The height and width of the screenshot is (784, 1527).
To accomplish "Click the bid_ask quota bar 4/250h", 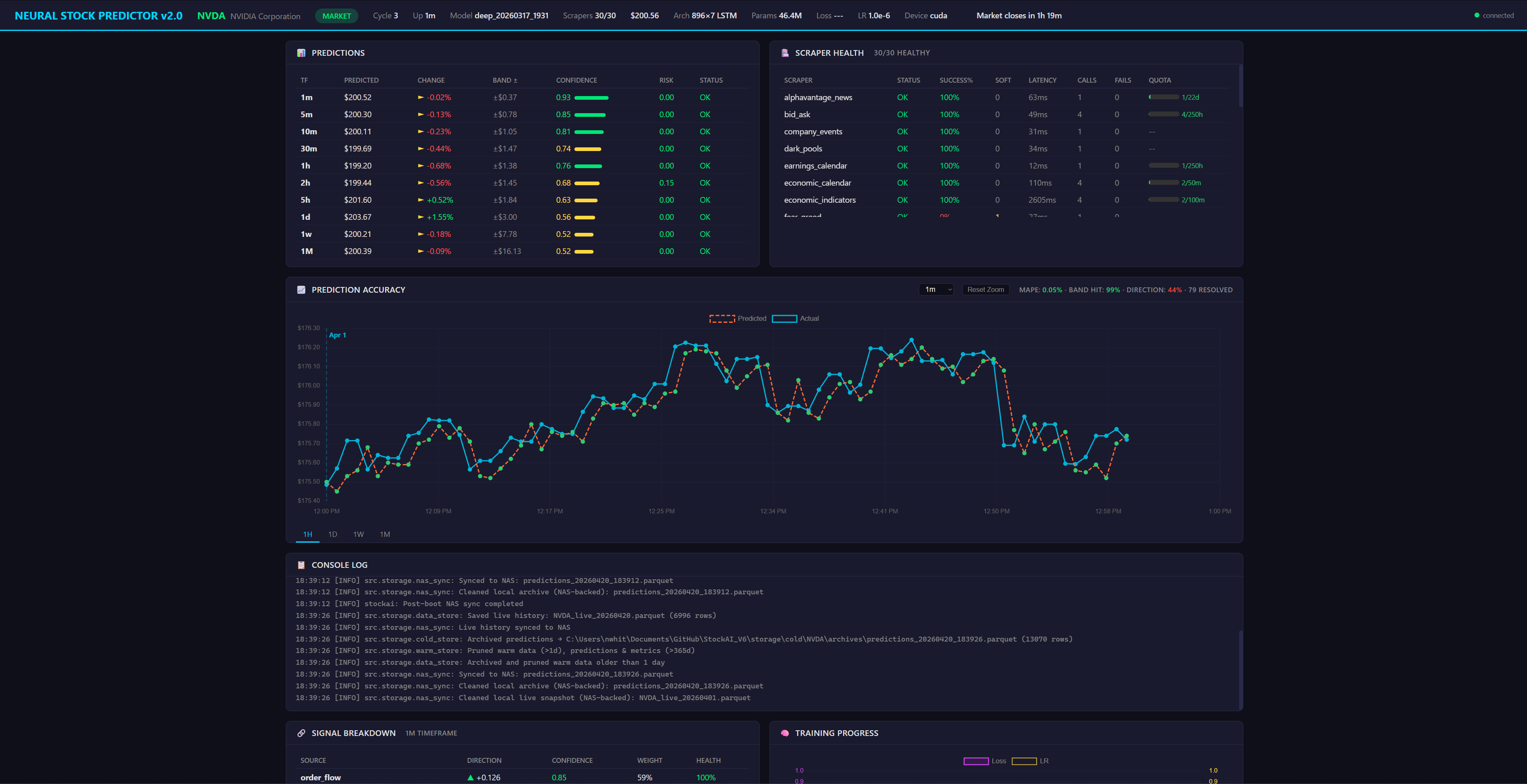I will point(1163,114).
